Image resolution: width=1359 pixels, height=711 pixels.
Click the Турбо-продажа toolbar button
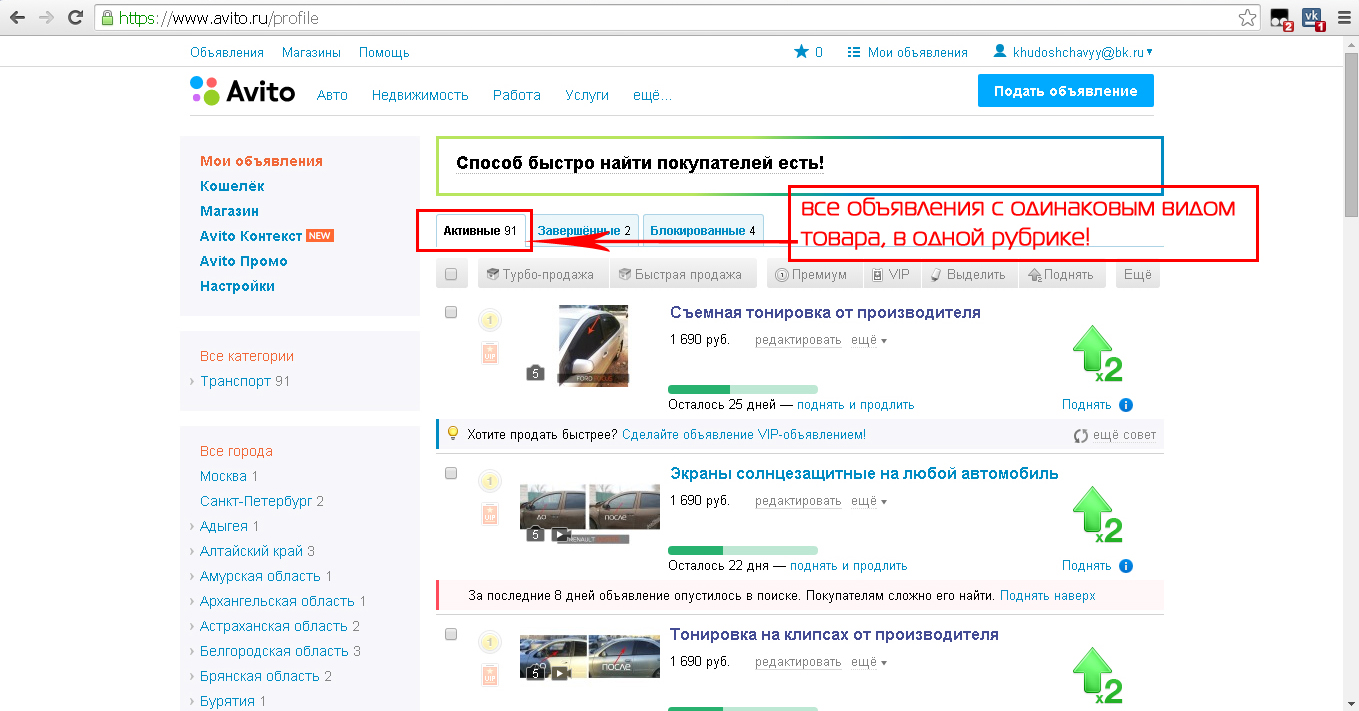[541, 274]
